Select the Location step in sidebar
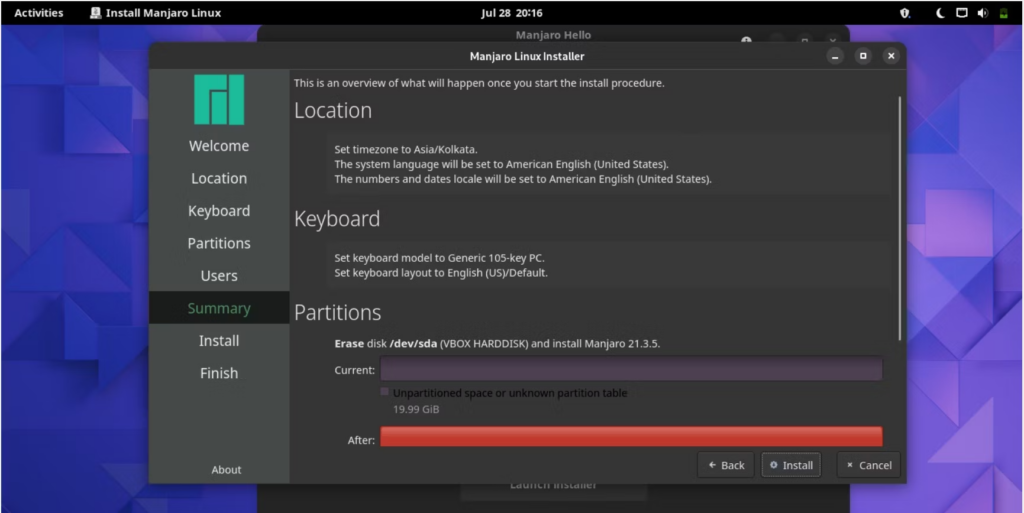 pyautogui.click(x=219, y=178)
